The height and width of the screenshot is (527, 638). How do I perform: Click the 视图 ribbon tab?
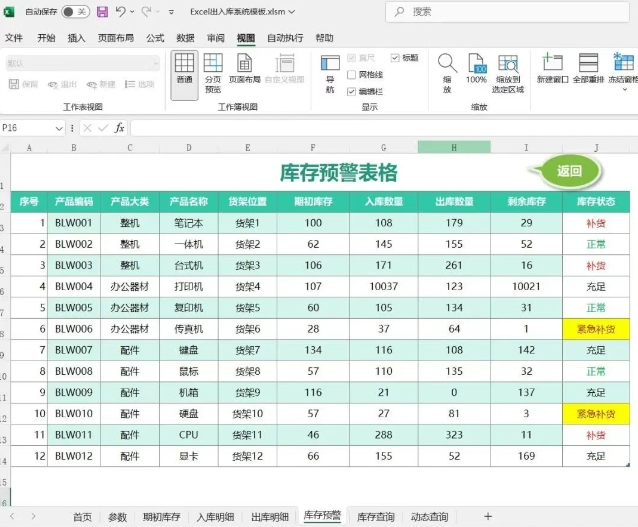coord(246,38)
